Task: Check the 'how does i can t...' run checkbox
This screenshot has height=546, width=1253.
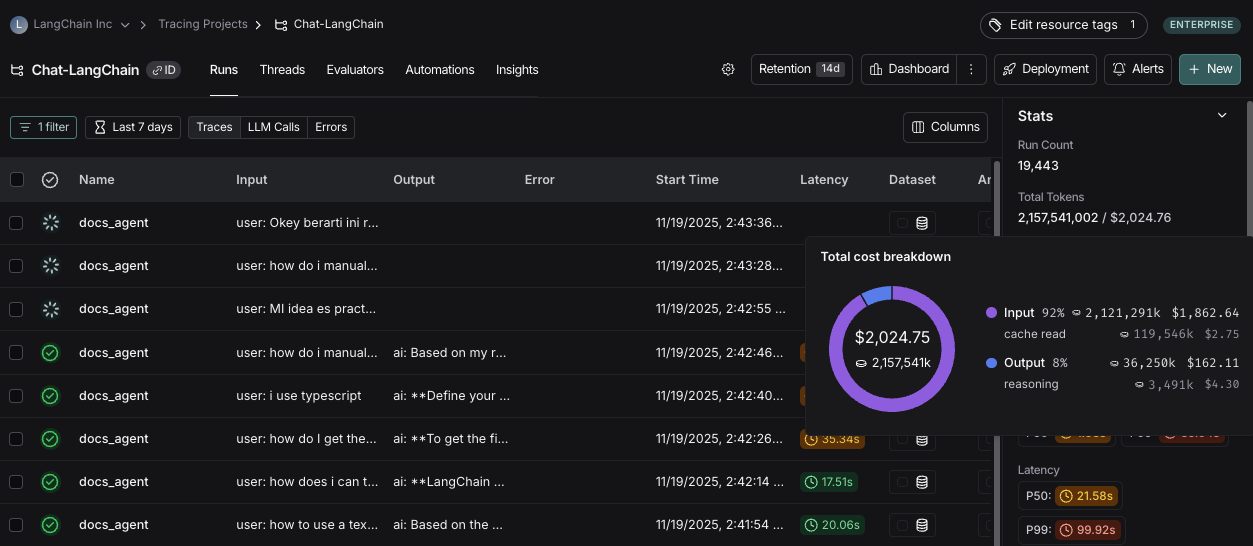Action: tap(16, 481)
